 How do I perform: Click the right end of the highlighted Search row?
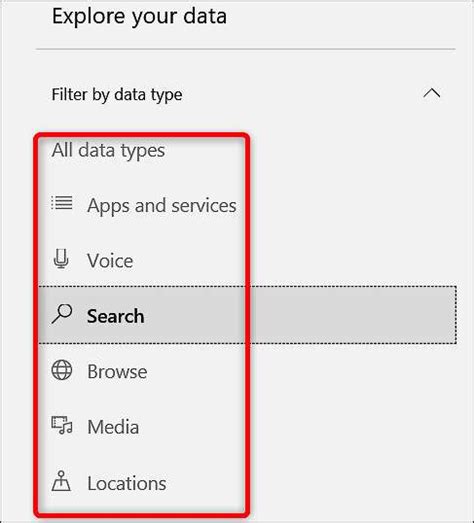pos(434,315)
